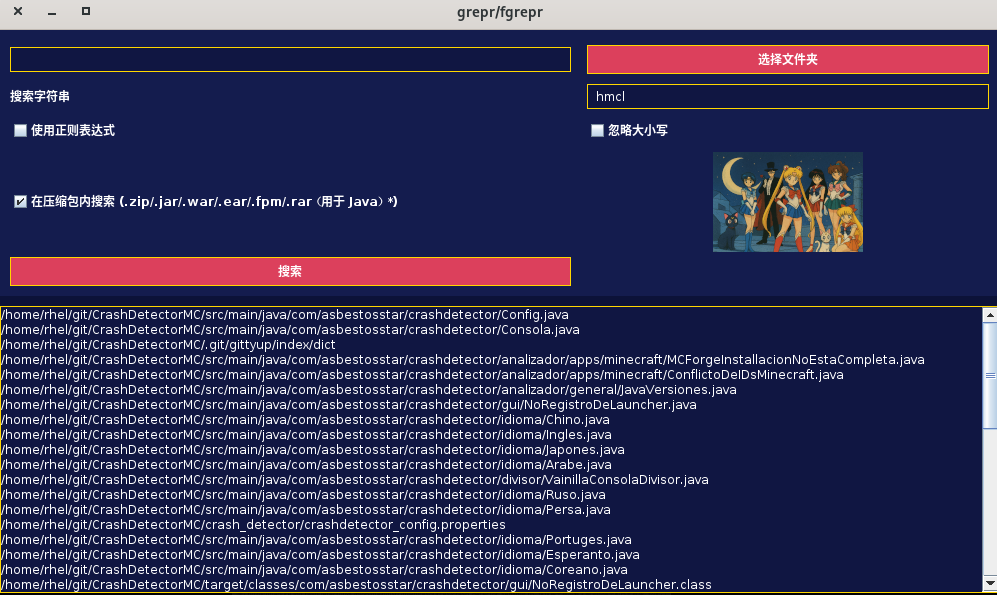Select the JavaVersiones.java result line
Viewport: 997px width, 595px height.
pyautogui.click(x=368, y=390)
